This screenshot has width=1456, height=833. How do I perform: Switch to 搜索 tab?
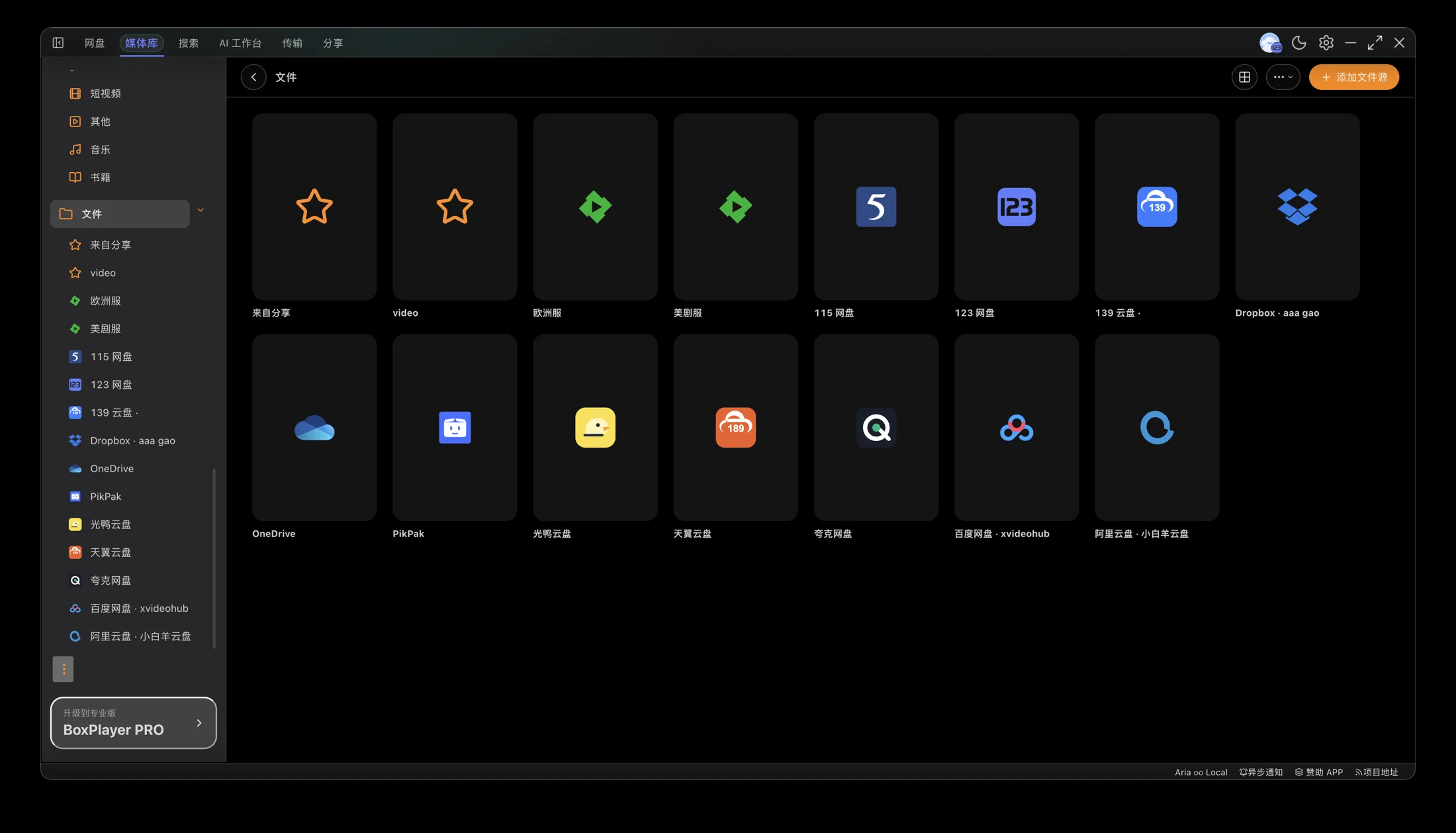click(189, 42)
